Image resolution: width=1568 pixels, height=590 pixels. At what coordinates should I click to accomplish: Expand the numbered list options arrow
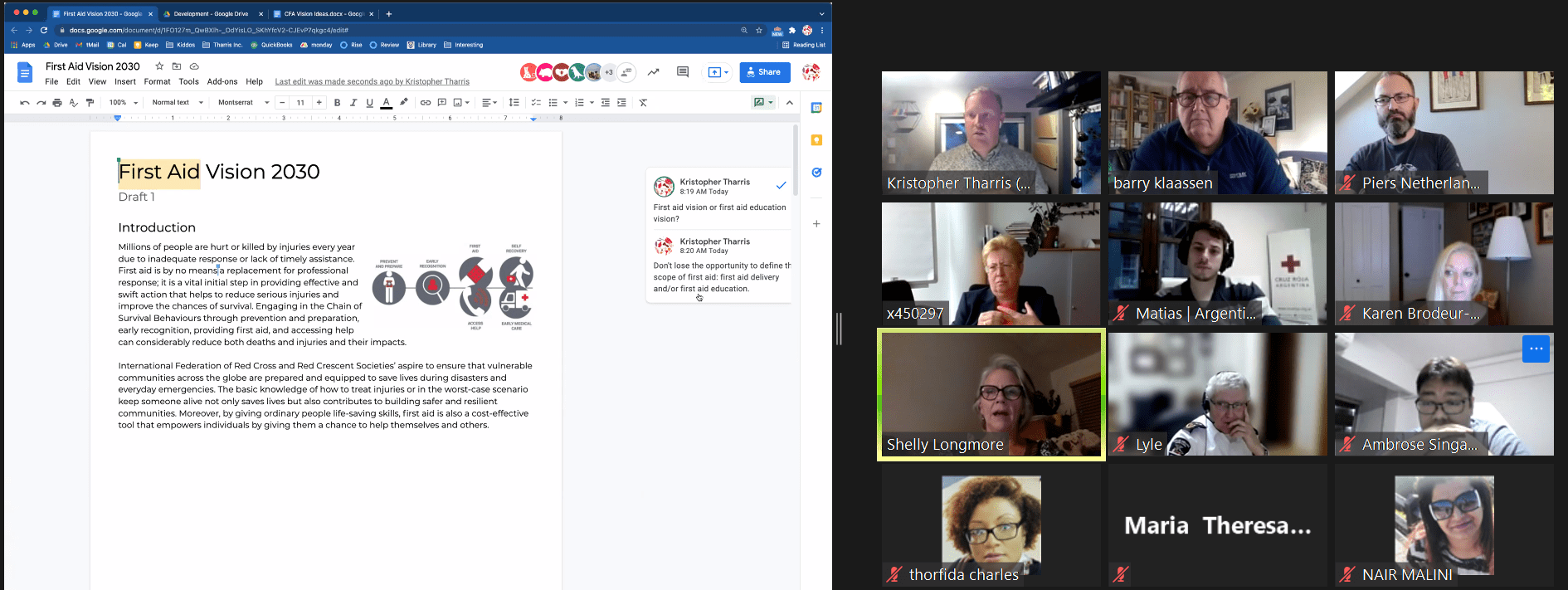click(592, 103)
